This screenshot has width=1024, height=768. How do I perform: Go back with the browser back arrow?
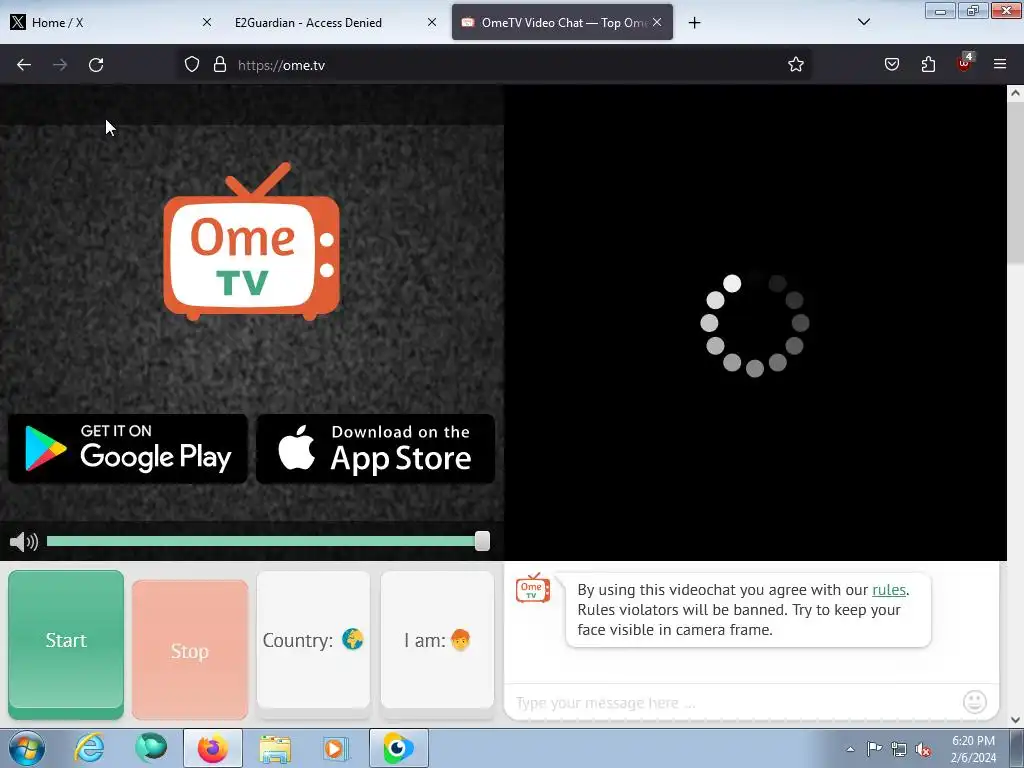pos(24,65)
